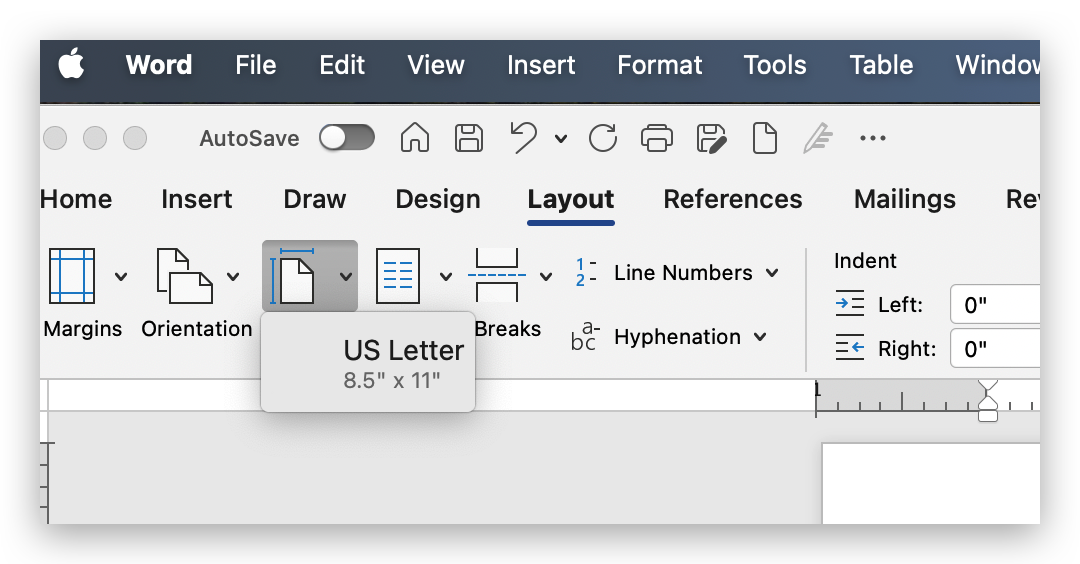1080x564 pixels.
Task: Open the View menu
Action: pyautogui.click(x=435, y=65)
